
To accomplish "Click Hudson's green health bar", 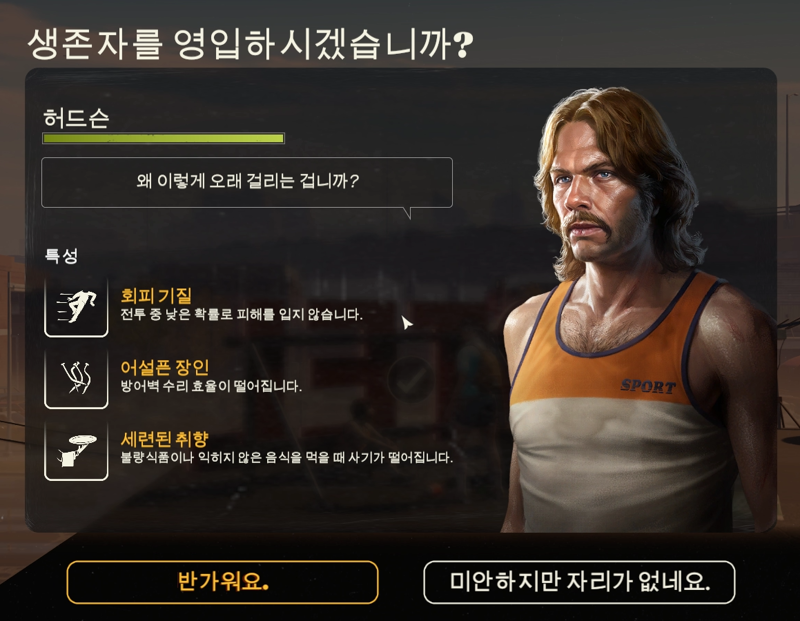I will coord(163,138).
